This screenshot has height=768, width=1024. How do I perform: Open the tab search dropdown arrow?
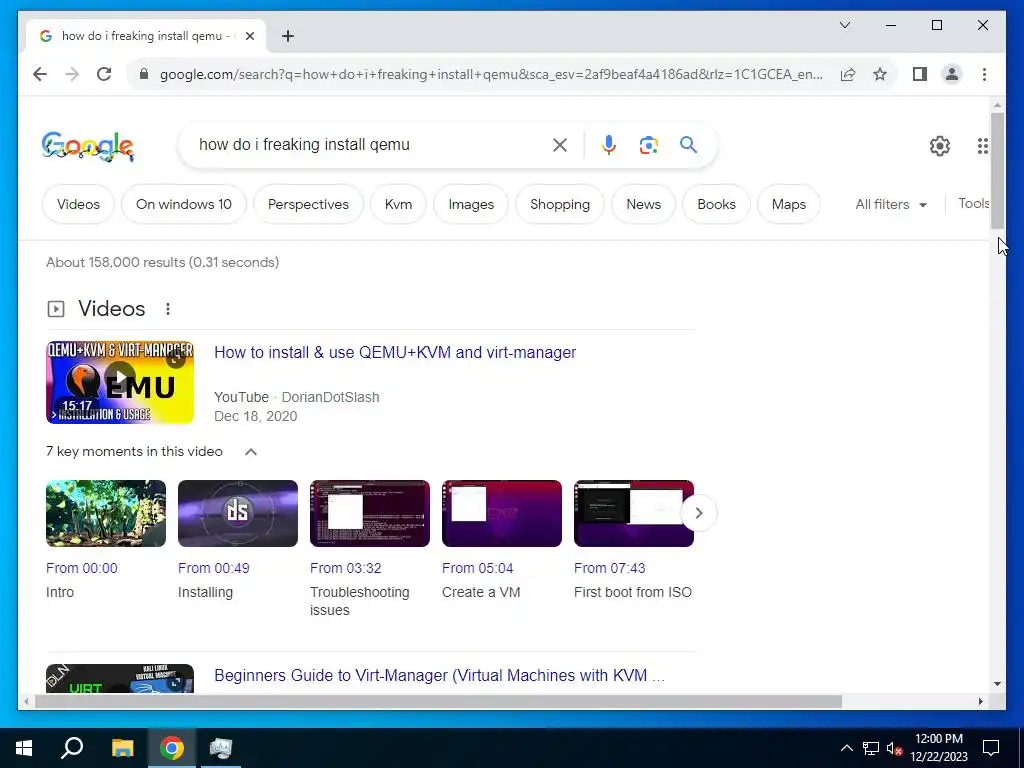click(844, 25)
